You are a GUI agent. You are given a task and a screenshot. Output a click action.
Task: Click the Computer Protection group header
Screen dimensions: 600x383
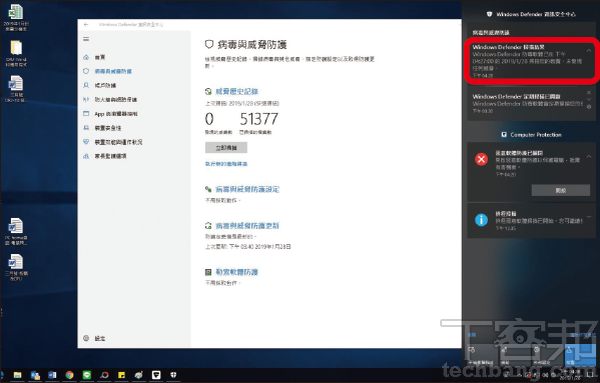[x=531, y=135]
